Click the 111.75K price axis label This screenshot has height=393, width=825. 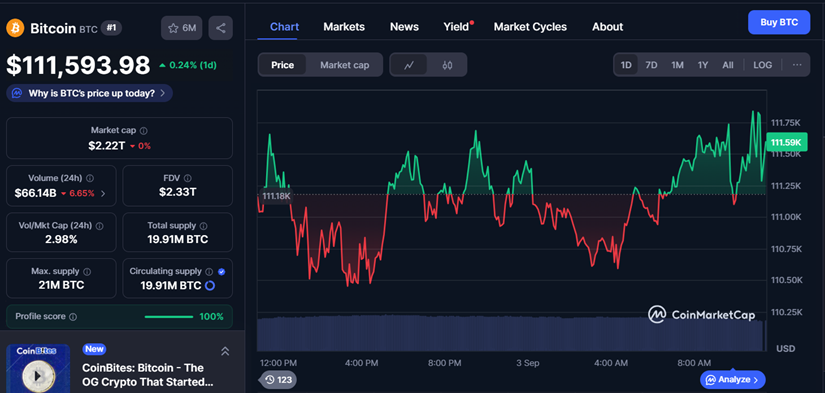(786, 123)
